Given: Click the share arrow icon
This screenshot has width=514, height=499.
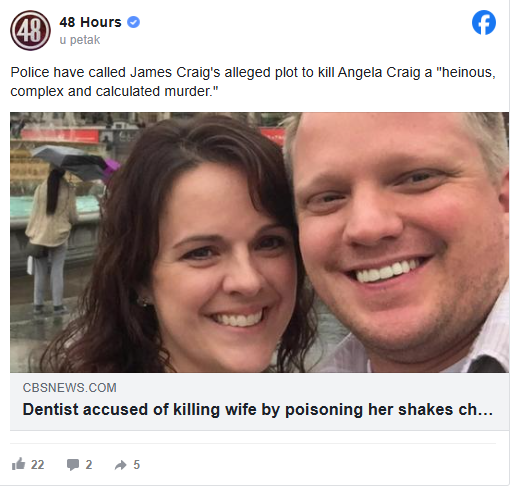Looking at the screenshot, I should click(x=121, y=465).
